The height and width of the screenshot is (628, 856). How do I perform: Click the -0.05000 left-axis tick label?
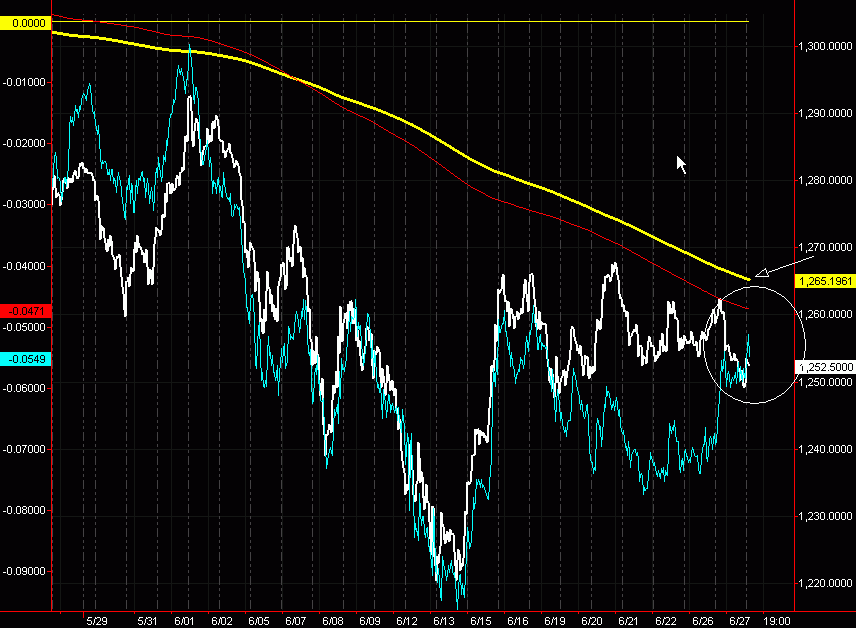[x=24, y=327]
